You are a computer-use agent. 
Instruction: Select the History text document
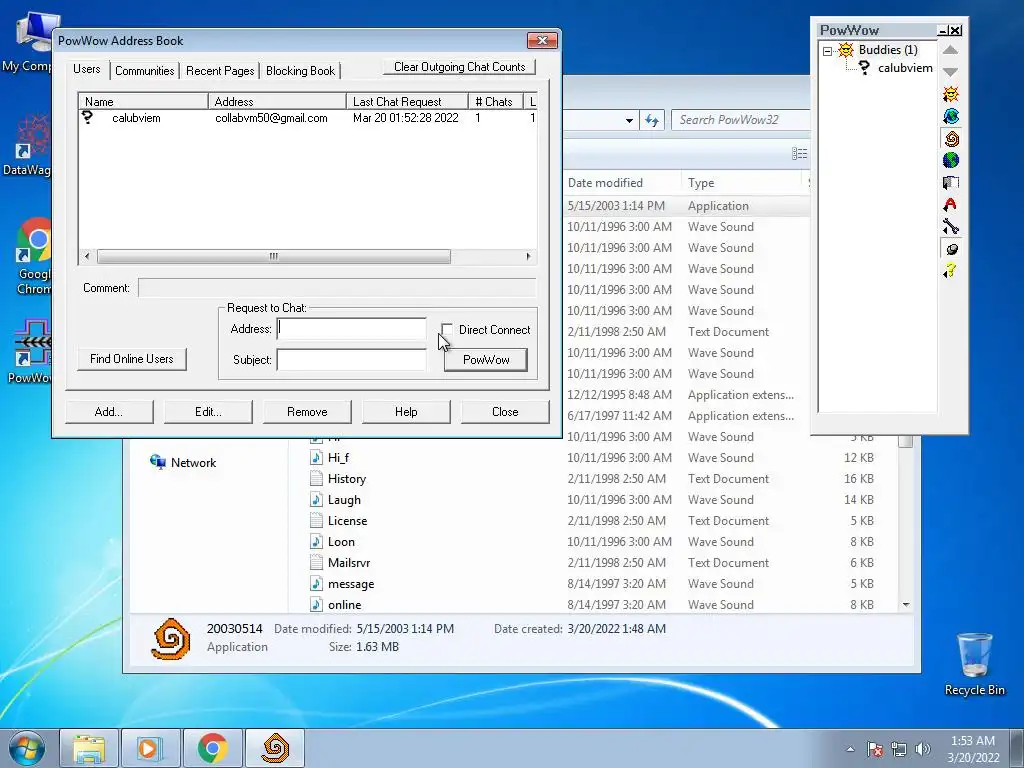347,479
